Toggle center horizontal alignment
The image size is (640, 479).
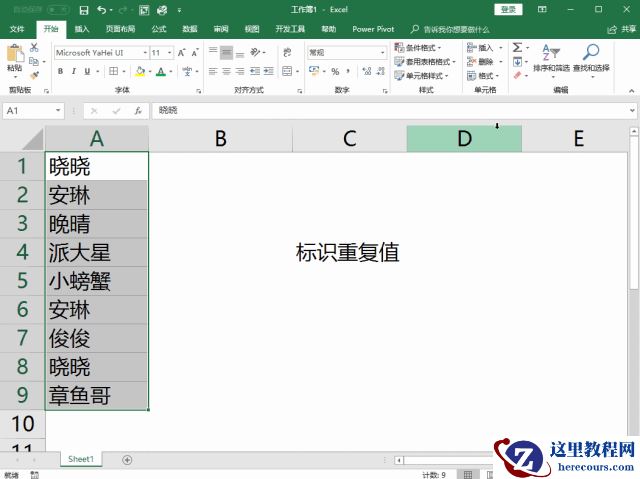point(226,71)
